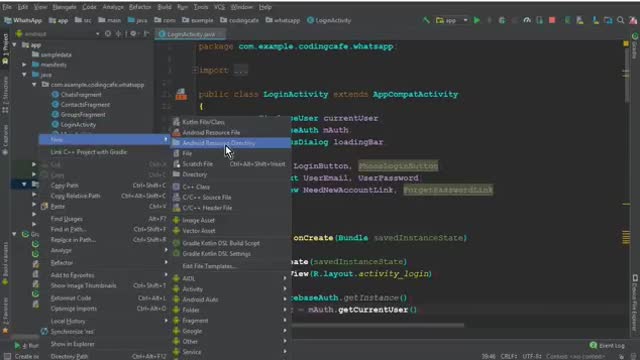This screenshot has width=640, height=360.
Task: Choose Image Asset in New submenu
Action: tap(231, 220)
